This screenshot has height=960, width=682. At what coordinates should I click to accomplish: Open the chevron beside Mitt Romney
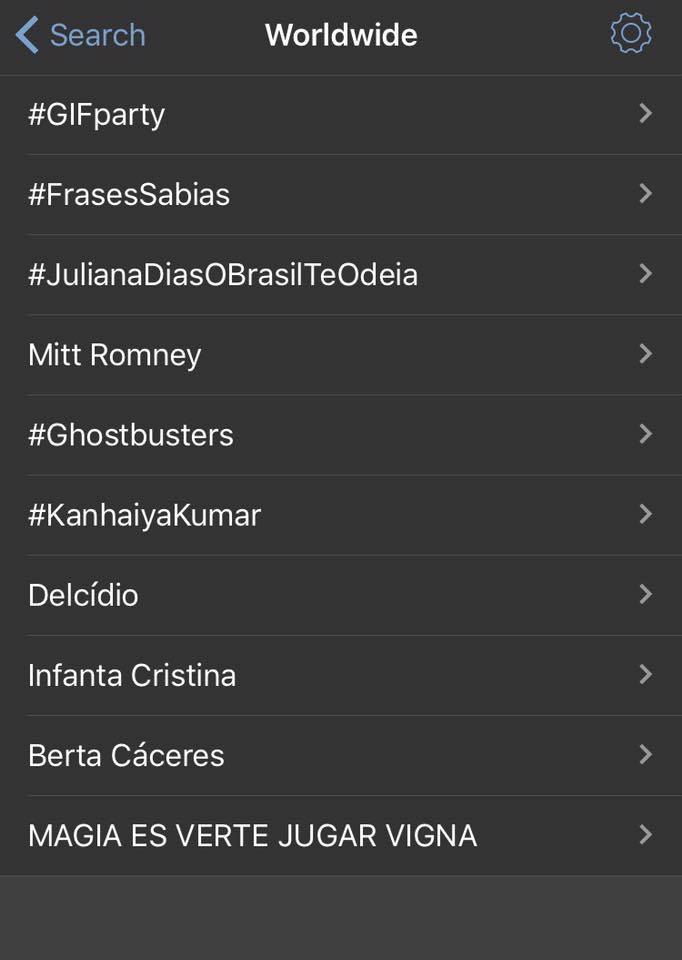[x=645, y=354]
